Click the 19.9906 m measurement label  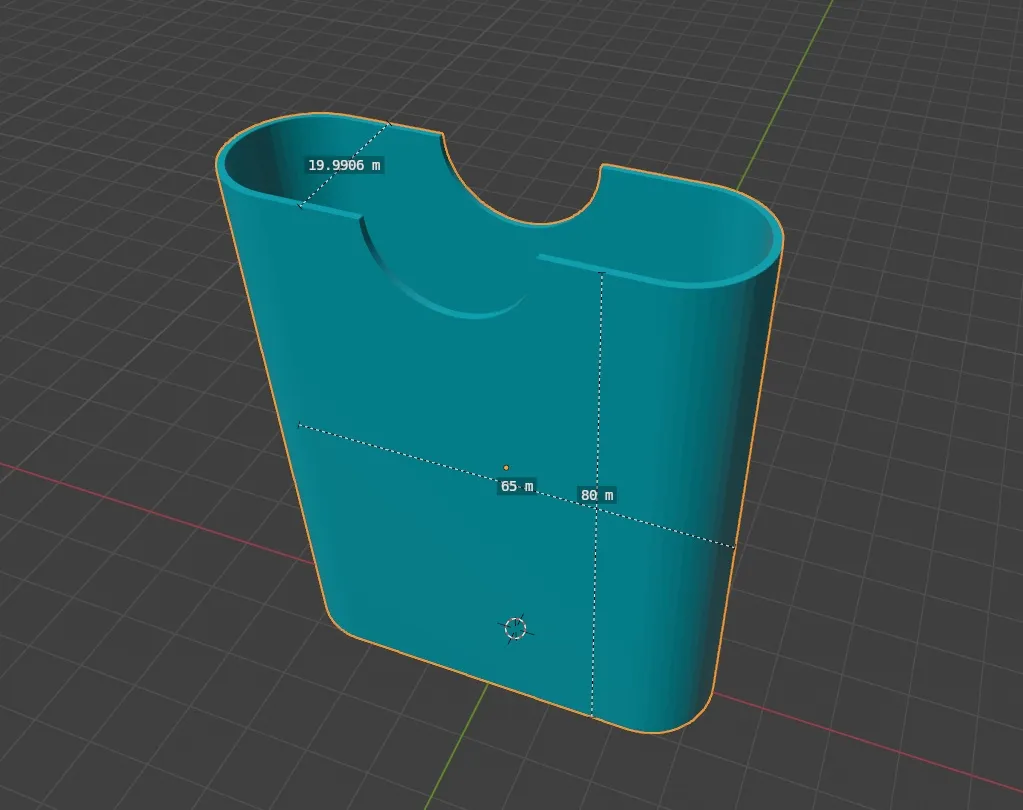point(344,165)
